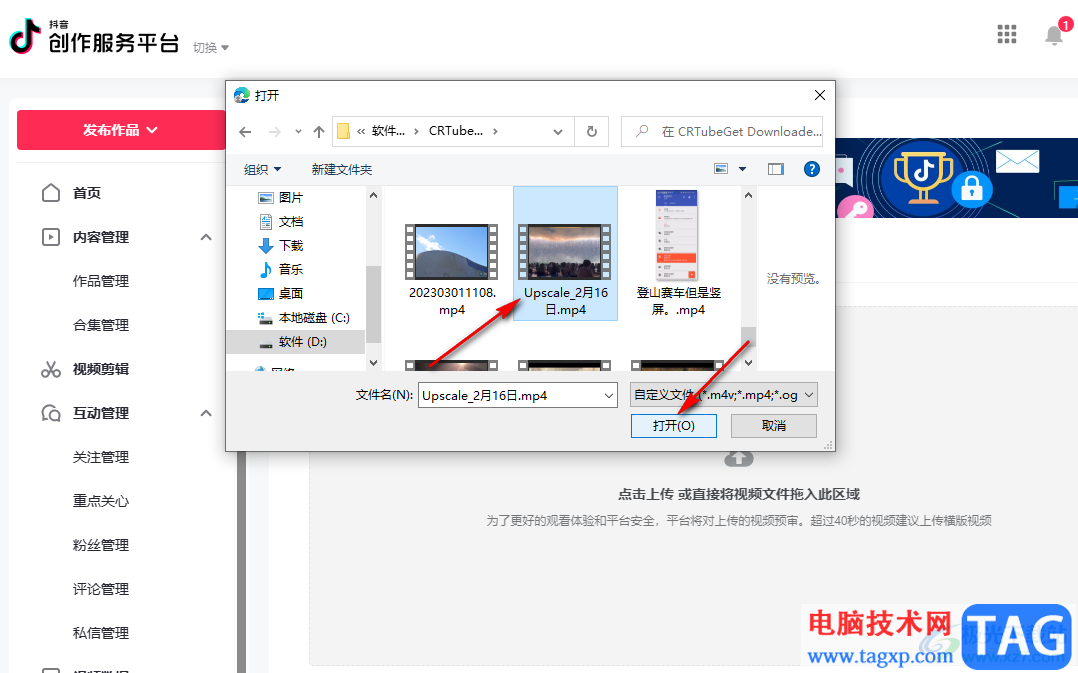Open the 切换 platform switcher
This screenshot has width=1078, height=673.
click(x=210, y=47)
